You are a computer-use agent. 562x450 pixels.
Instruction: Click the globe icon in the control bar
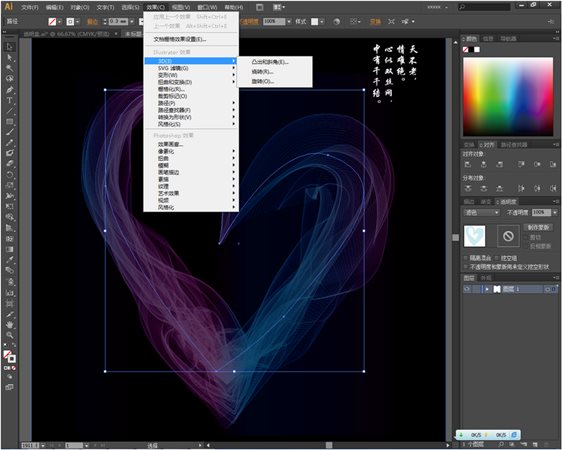336,21
